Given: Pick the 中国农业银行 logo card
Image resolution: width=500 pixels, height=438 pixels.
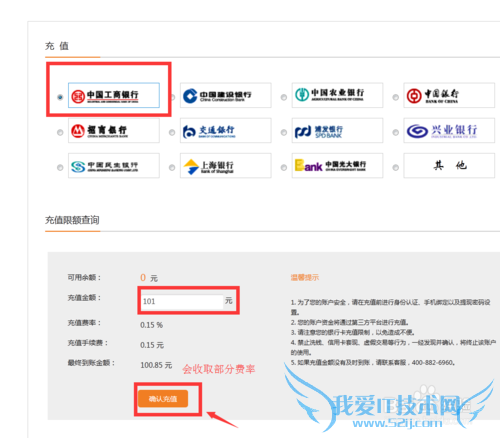Looking at the screenshot, I should [337, 95].
